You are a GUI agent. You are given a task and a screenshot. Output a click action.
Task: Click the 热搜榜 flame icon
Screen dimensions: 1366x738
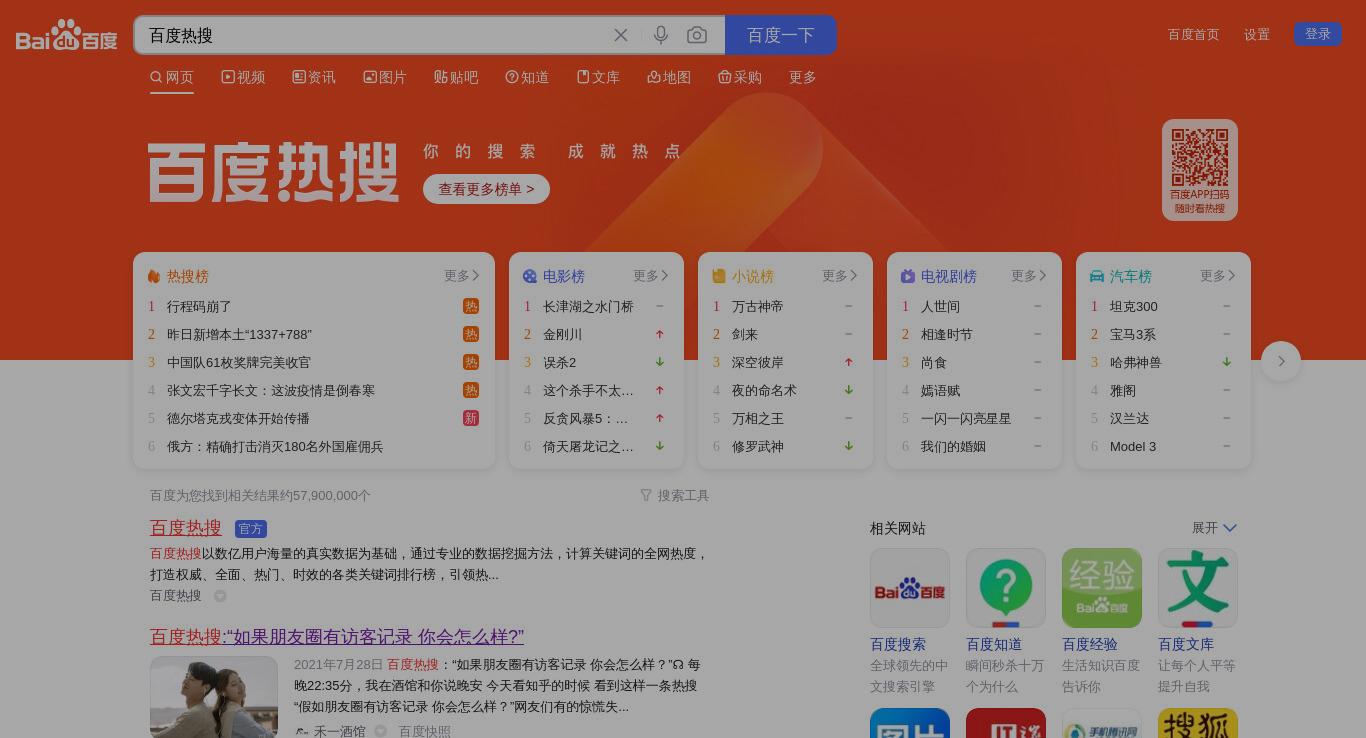[154, 276]
